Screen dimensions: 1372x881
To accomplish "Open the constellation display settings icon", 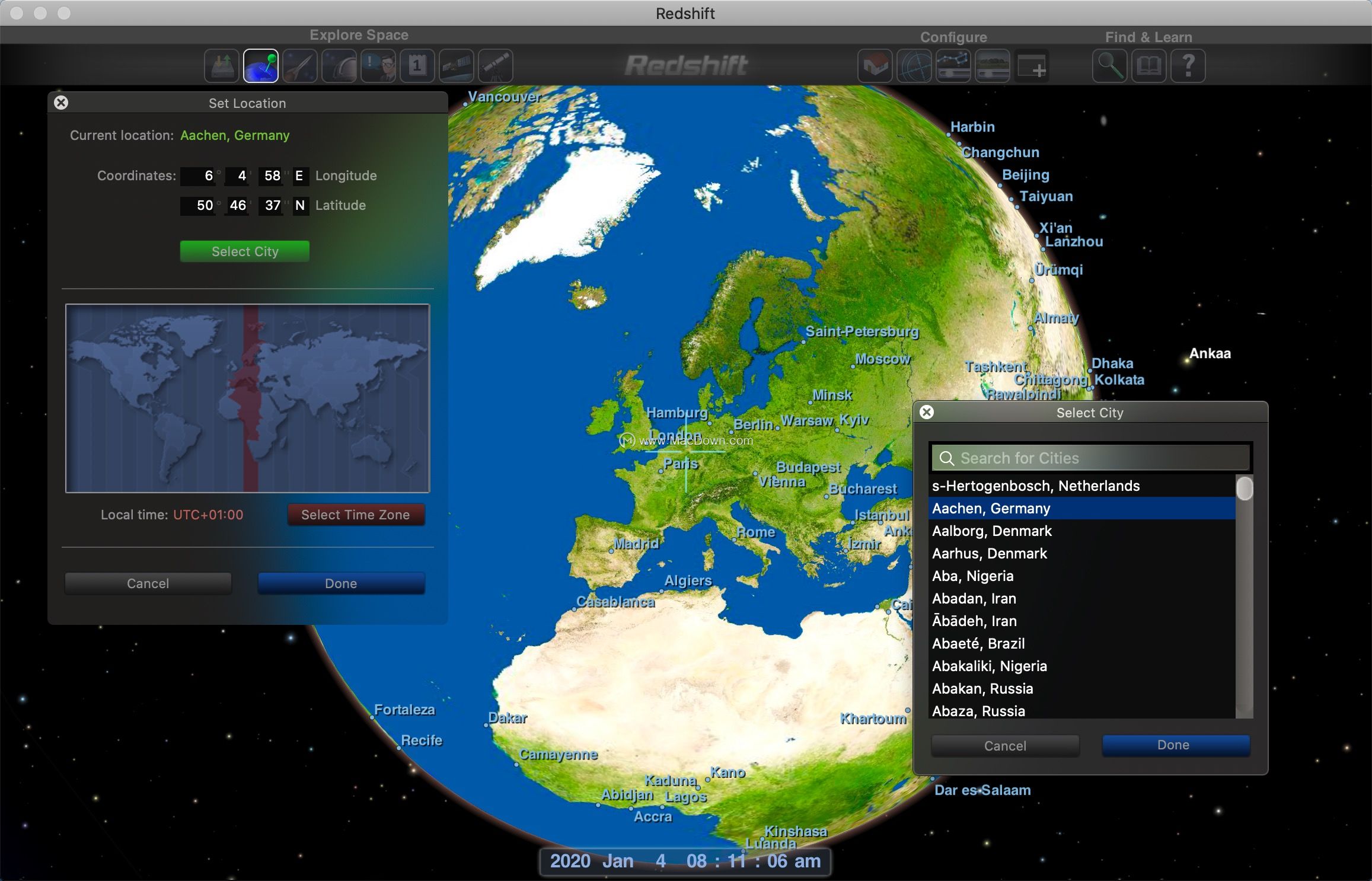I will click(953, 66).
